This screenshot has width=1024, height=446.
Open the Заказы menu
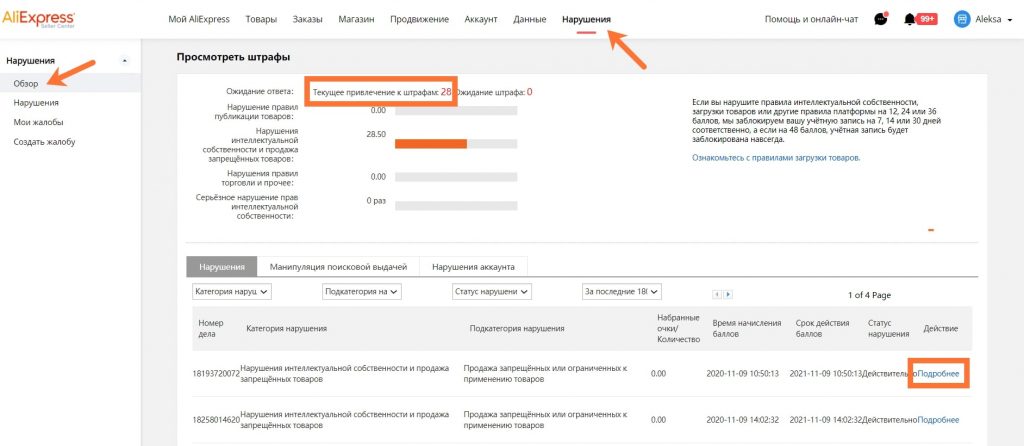pyautogui.click(x=308, y=20)
